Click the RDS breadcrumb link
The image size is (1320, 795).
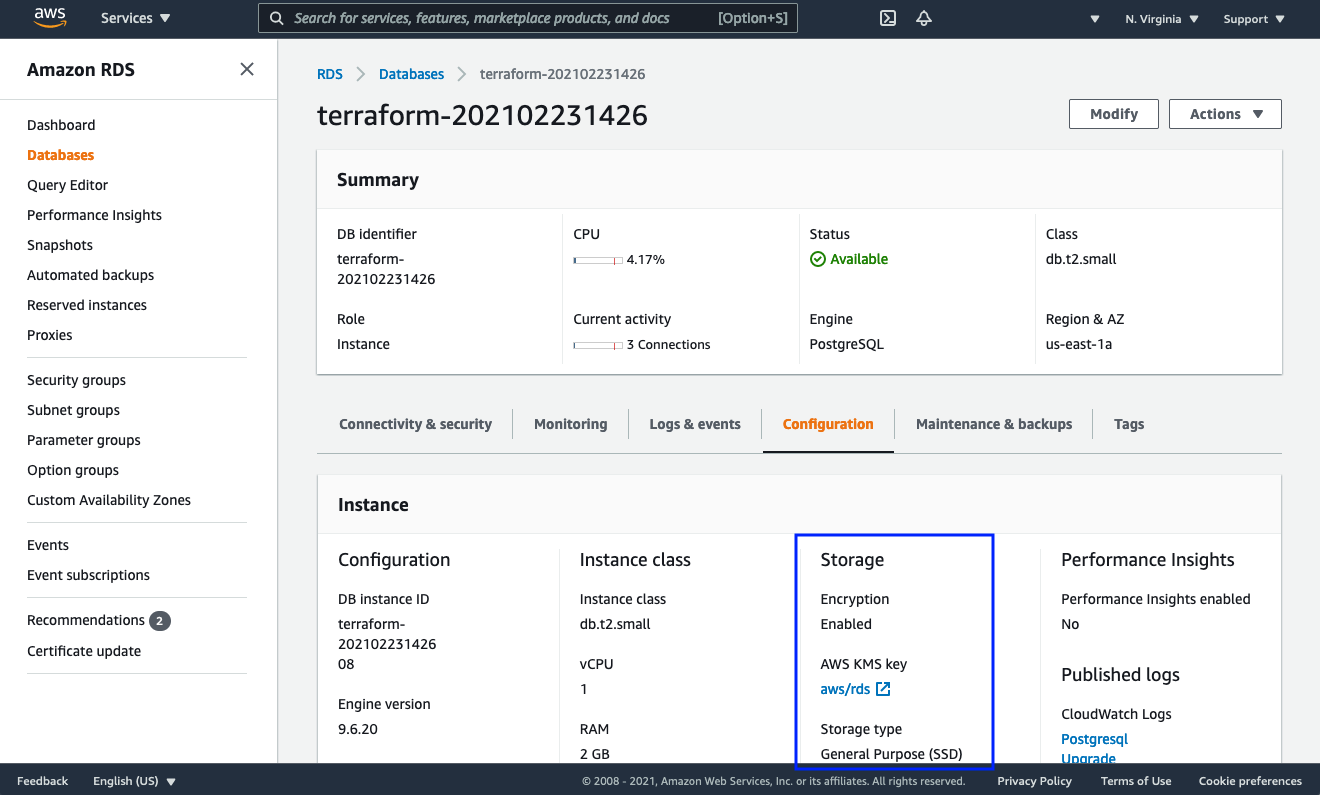(x=330, y=74)
